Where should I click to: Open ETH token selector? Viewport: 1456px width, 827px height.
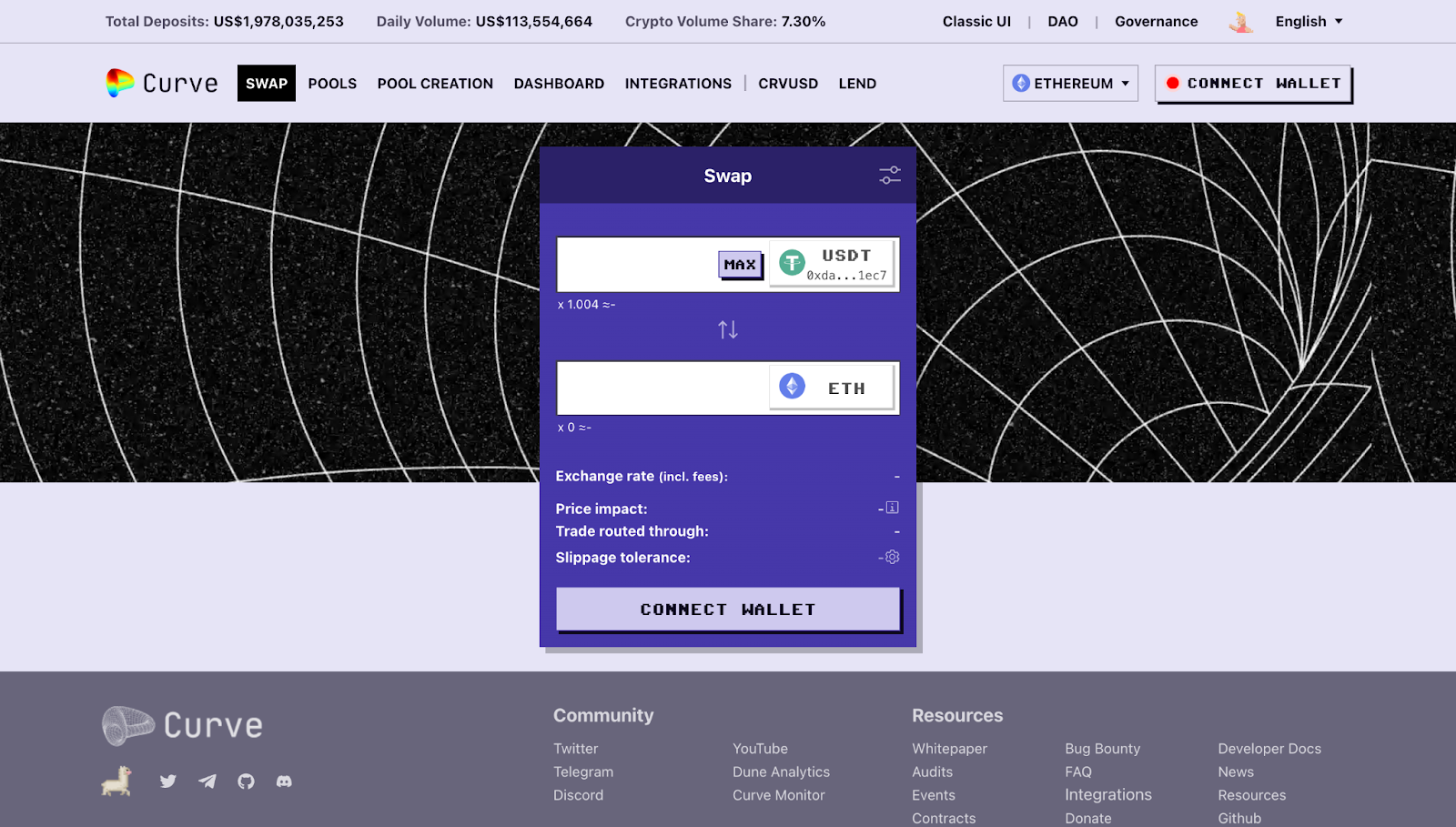point(833,388)
